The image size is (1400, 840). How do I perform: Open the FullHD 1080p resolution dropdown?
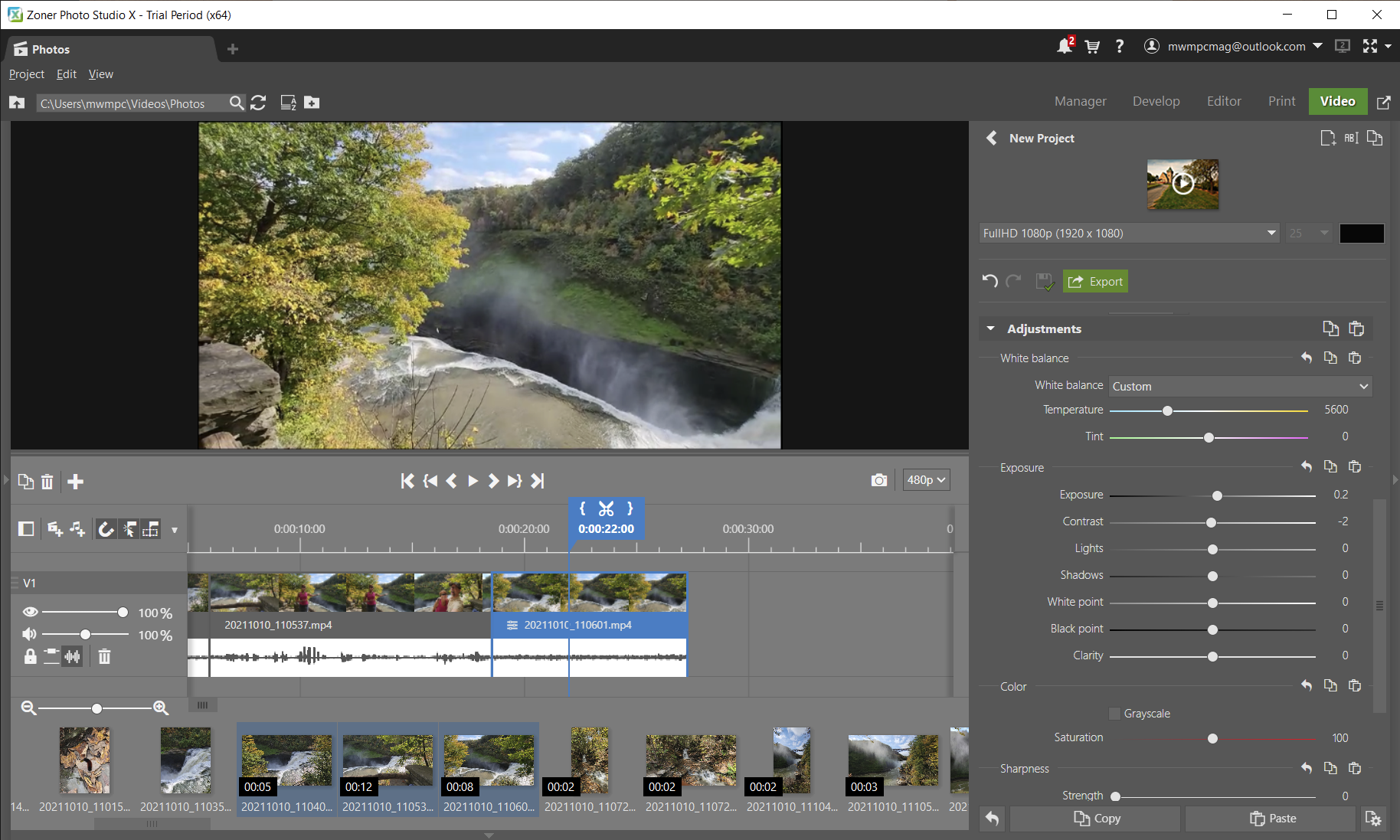pyautogui.click(x=1271, y=233)
